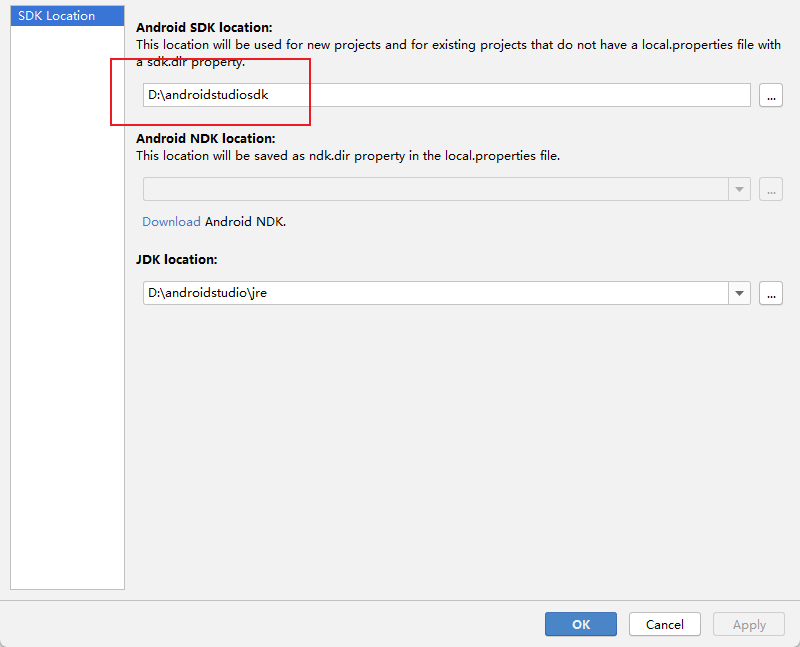Browse for the JDK folder
The width and height of the screenshot is (800, 647).
[770, 293]
